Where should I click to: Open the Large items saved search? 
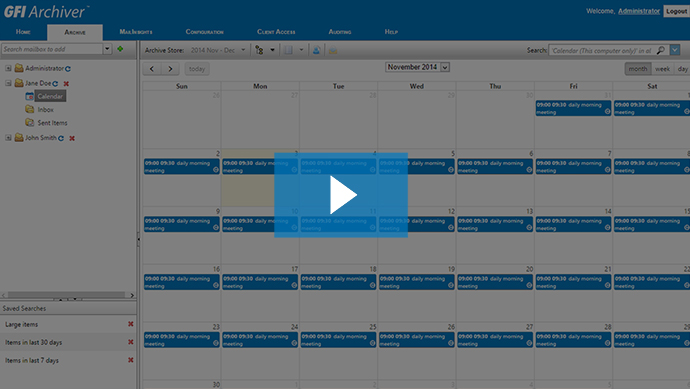click(x=22, y=324)
